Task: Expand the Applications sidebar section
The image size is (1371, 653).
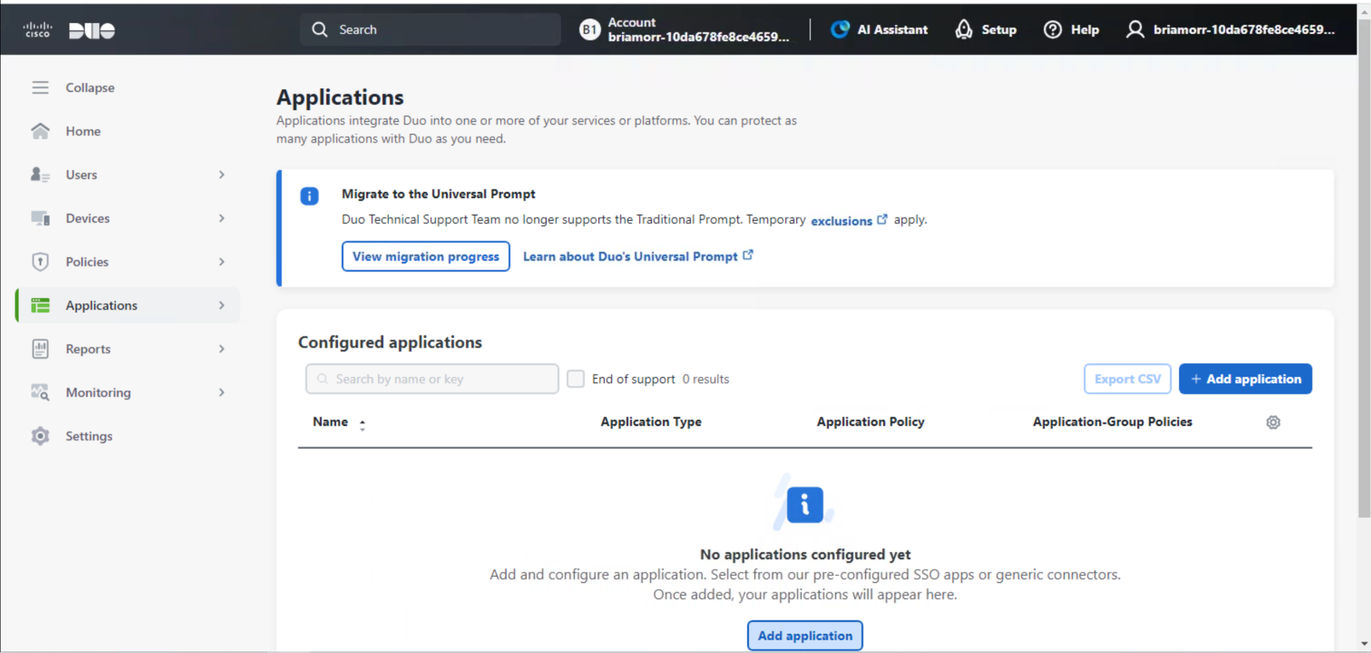Action: click(x=222, y=305)
